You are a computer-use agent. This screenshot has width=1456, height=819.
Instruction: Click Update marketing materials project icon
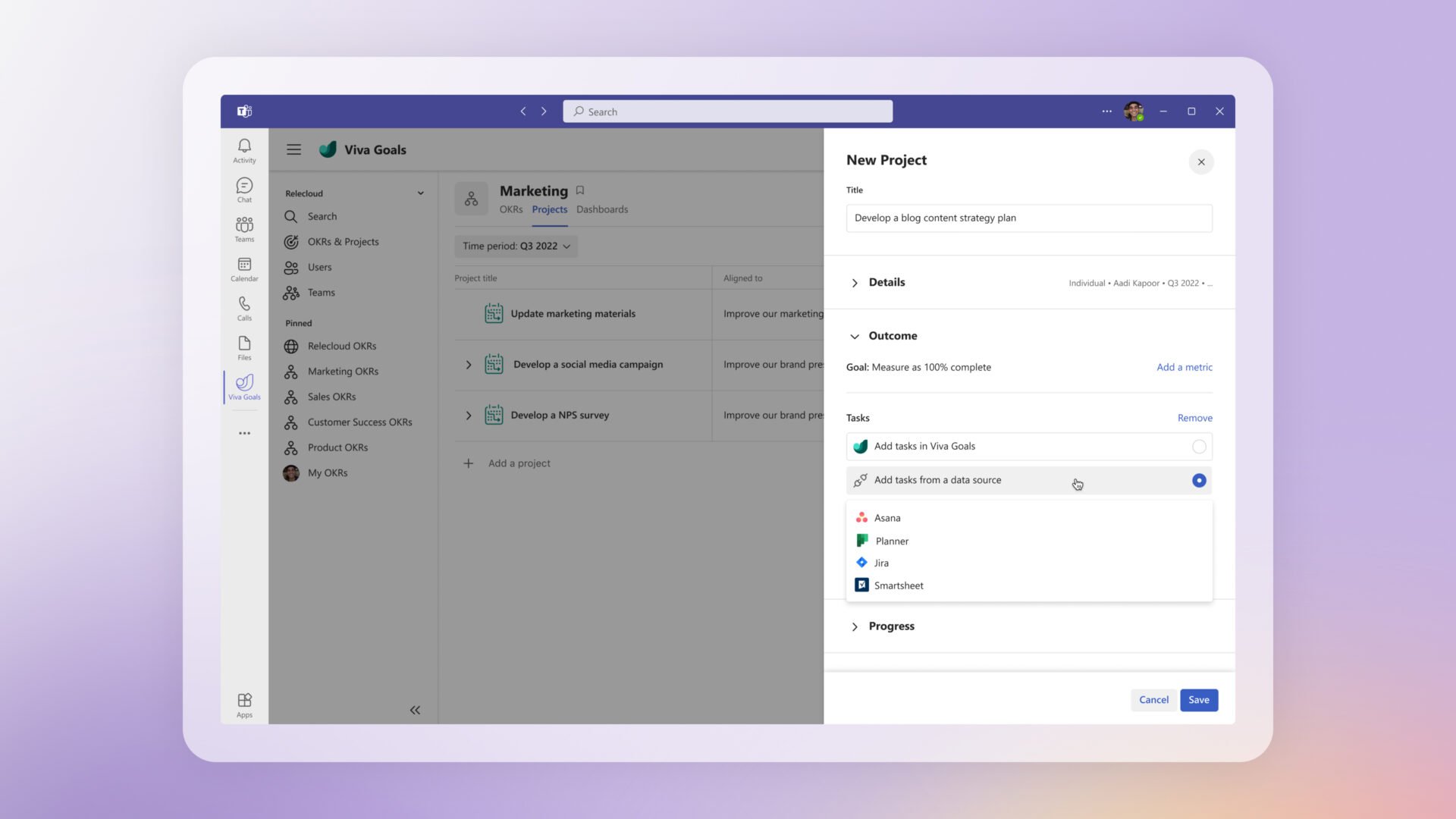[494, 313]
